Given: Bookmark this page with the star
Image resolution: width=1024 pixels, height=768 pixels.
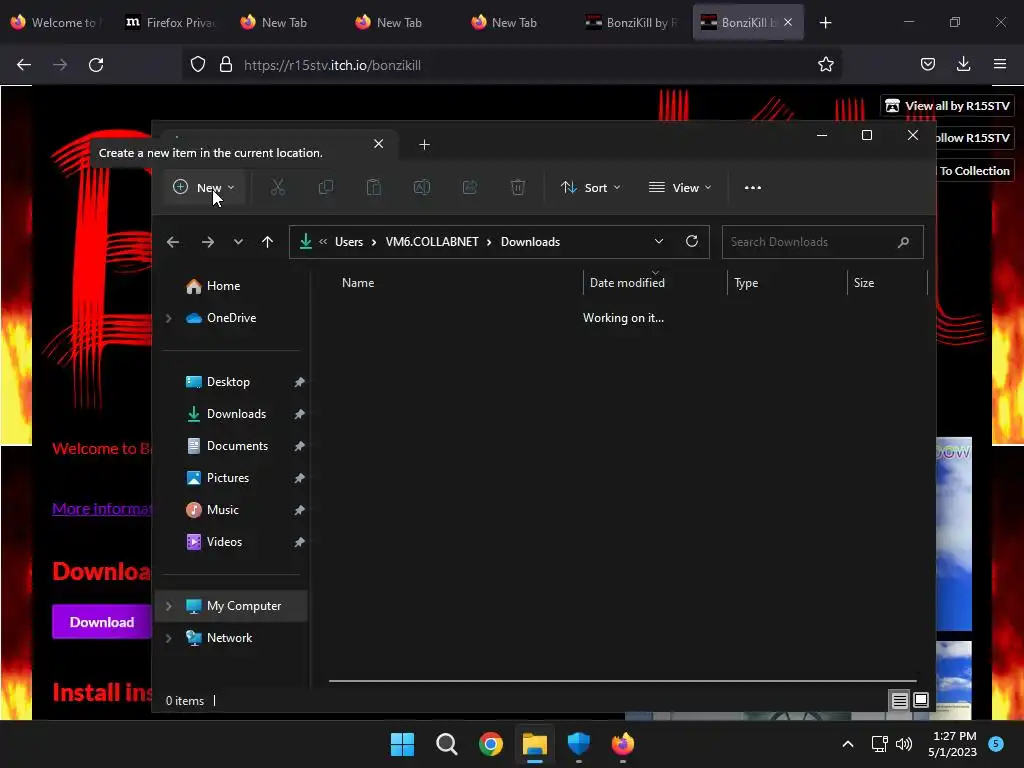Looking at the screenshot, I should click(x=825, y=65).
